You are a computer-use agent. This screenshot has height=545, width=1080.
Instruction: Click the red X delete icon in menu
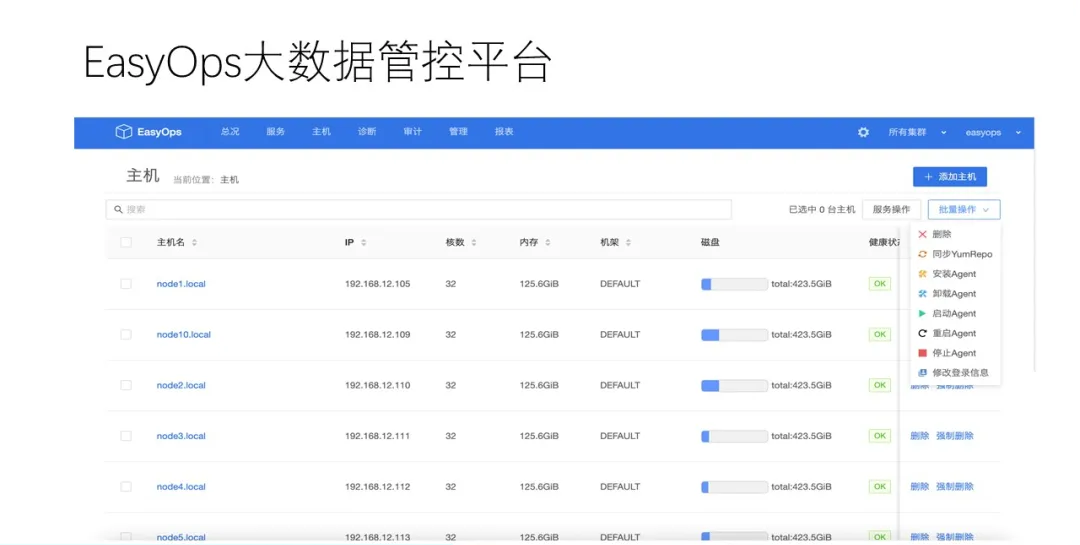(922, 234)
